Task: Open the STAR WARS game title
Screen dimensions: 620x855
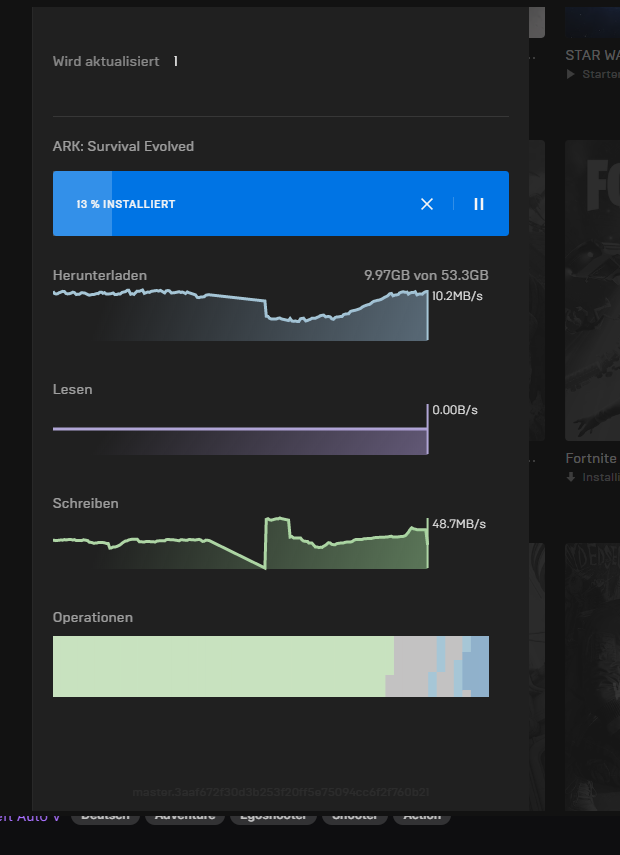Action: 592,56
